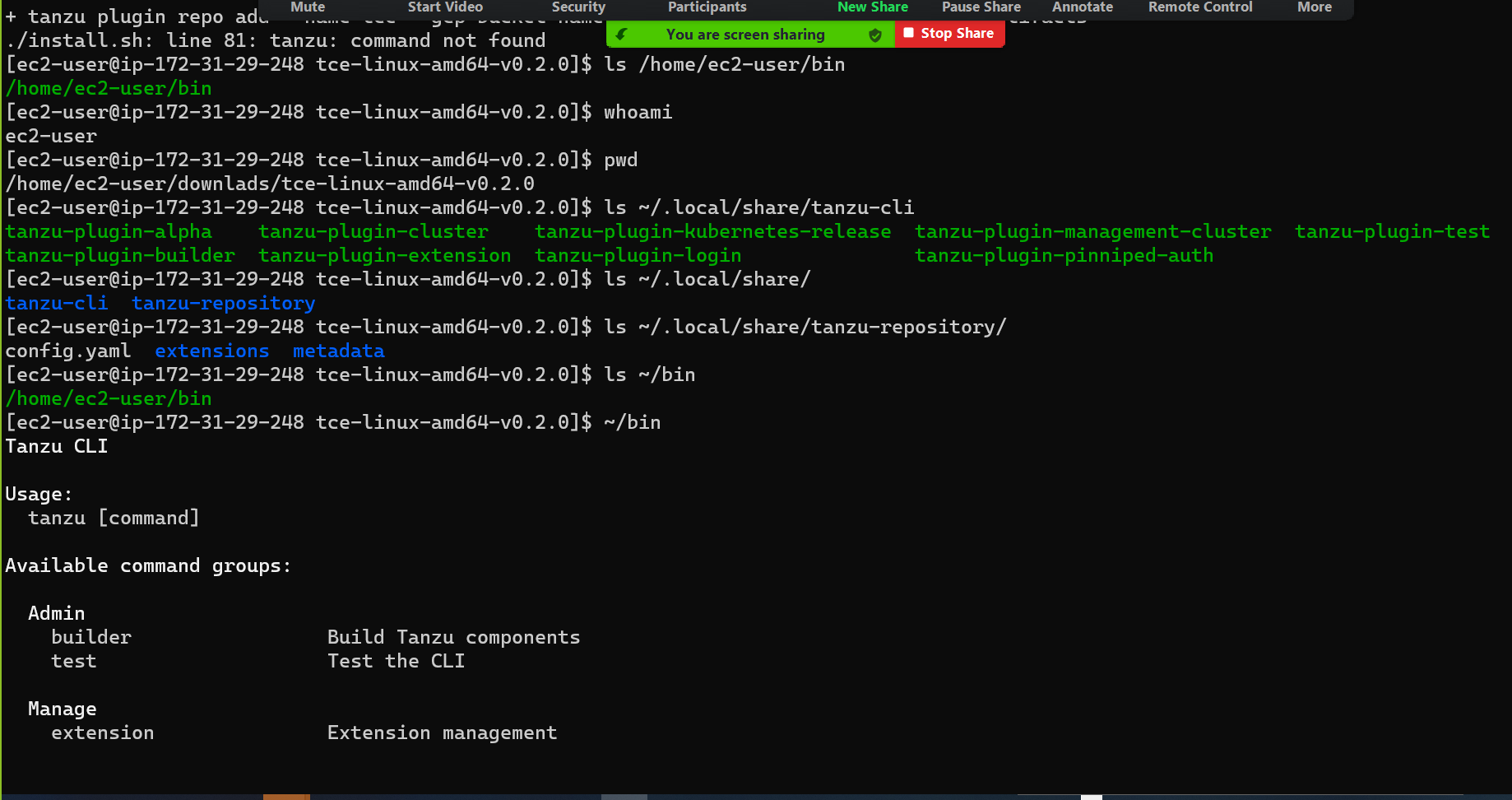Click 'tanzu-plugin-kubernetes-release' text
This screenshot has height=800, width=1512.
pyautogui.click(x=713, y=232)
